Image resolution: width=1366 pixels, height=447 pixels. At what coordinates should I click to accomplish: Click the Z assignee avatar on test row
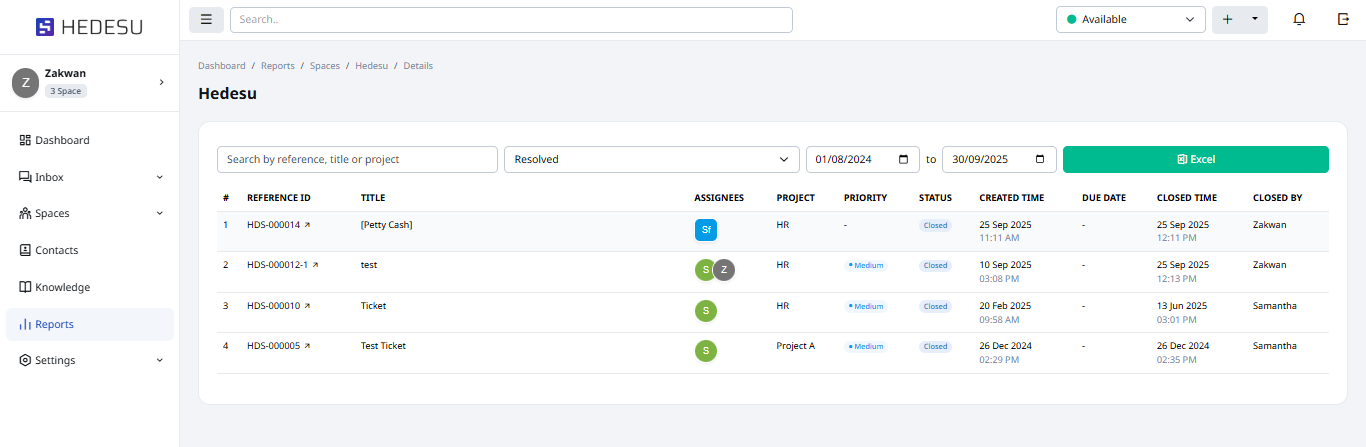click(x=724, y=270)
